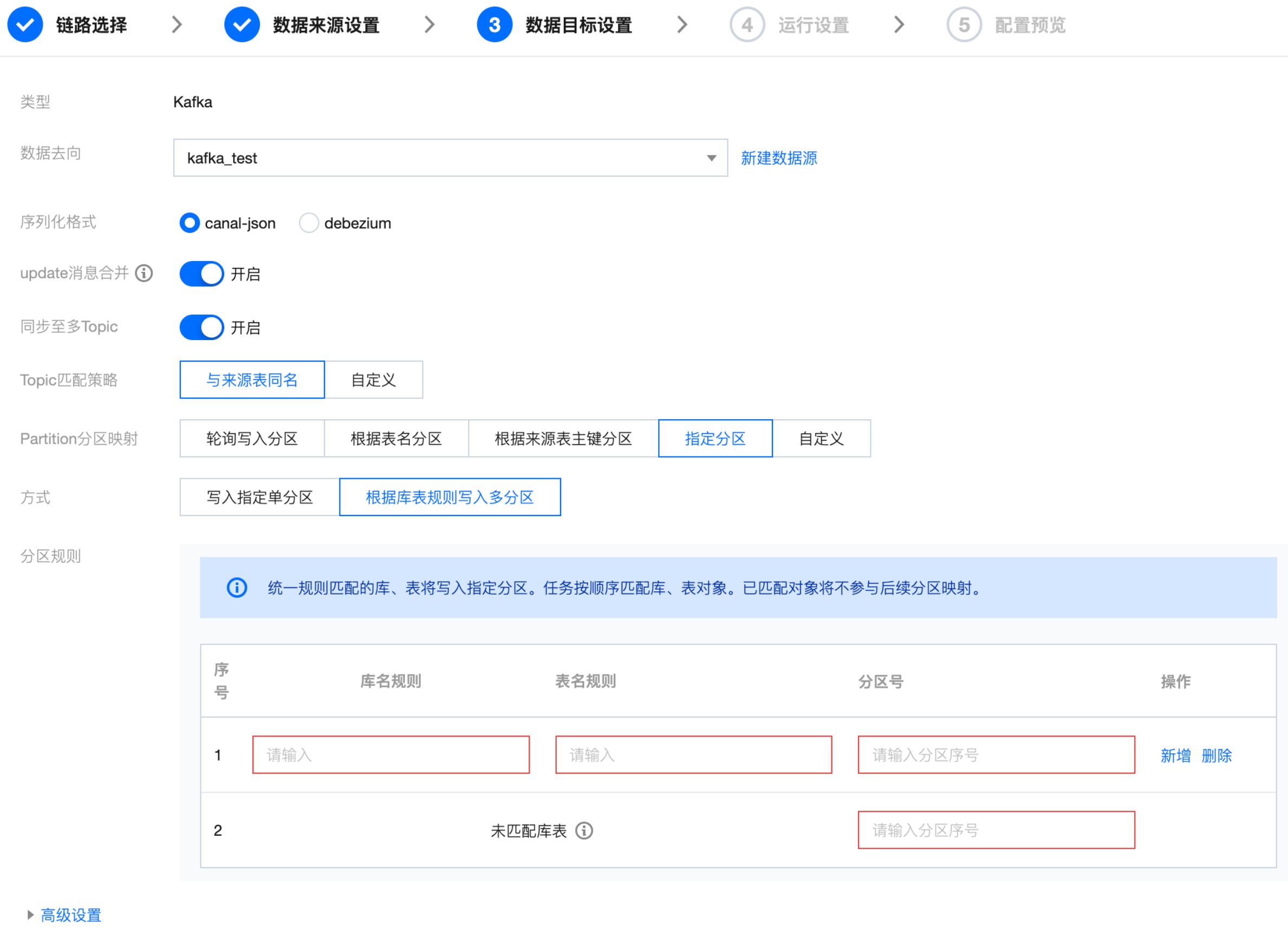The height and width of the screenshot is (931, 1288).
Task: Click the 库名规则 input in row 1
Action: 391,754
